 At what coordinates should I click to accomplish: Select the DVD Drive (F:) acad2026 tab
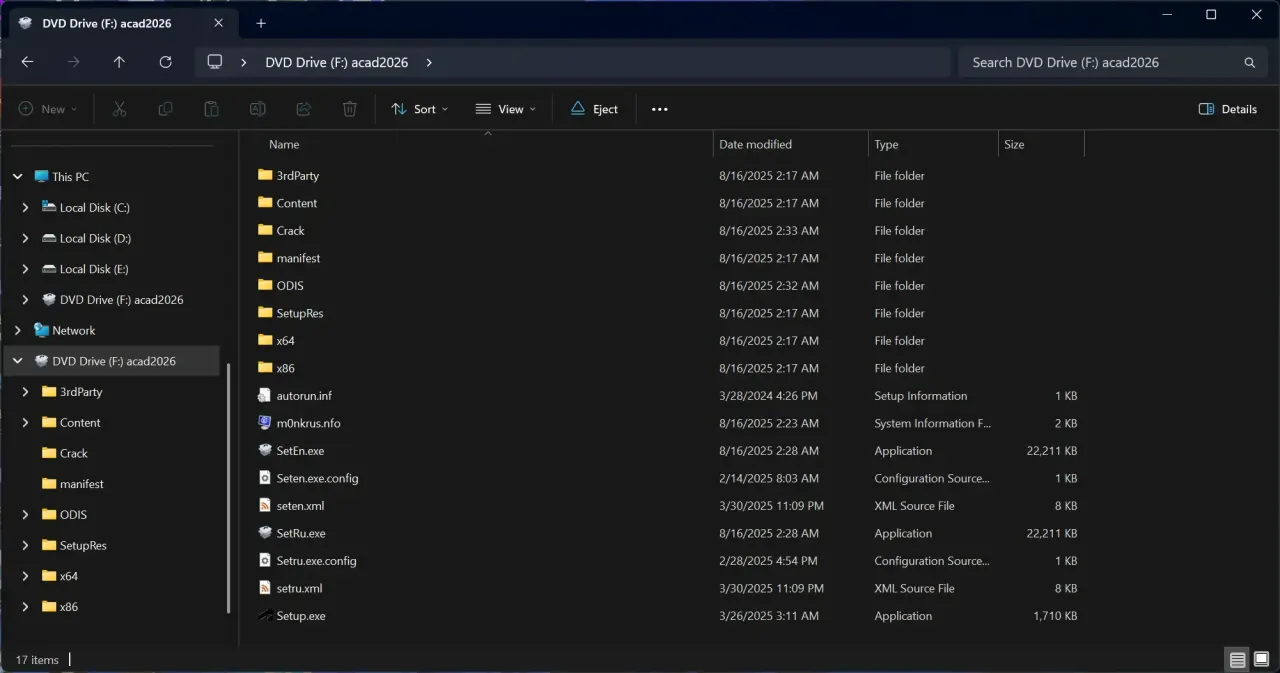coord(122,23)
